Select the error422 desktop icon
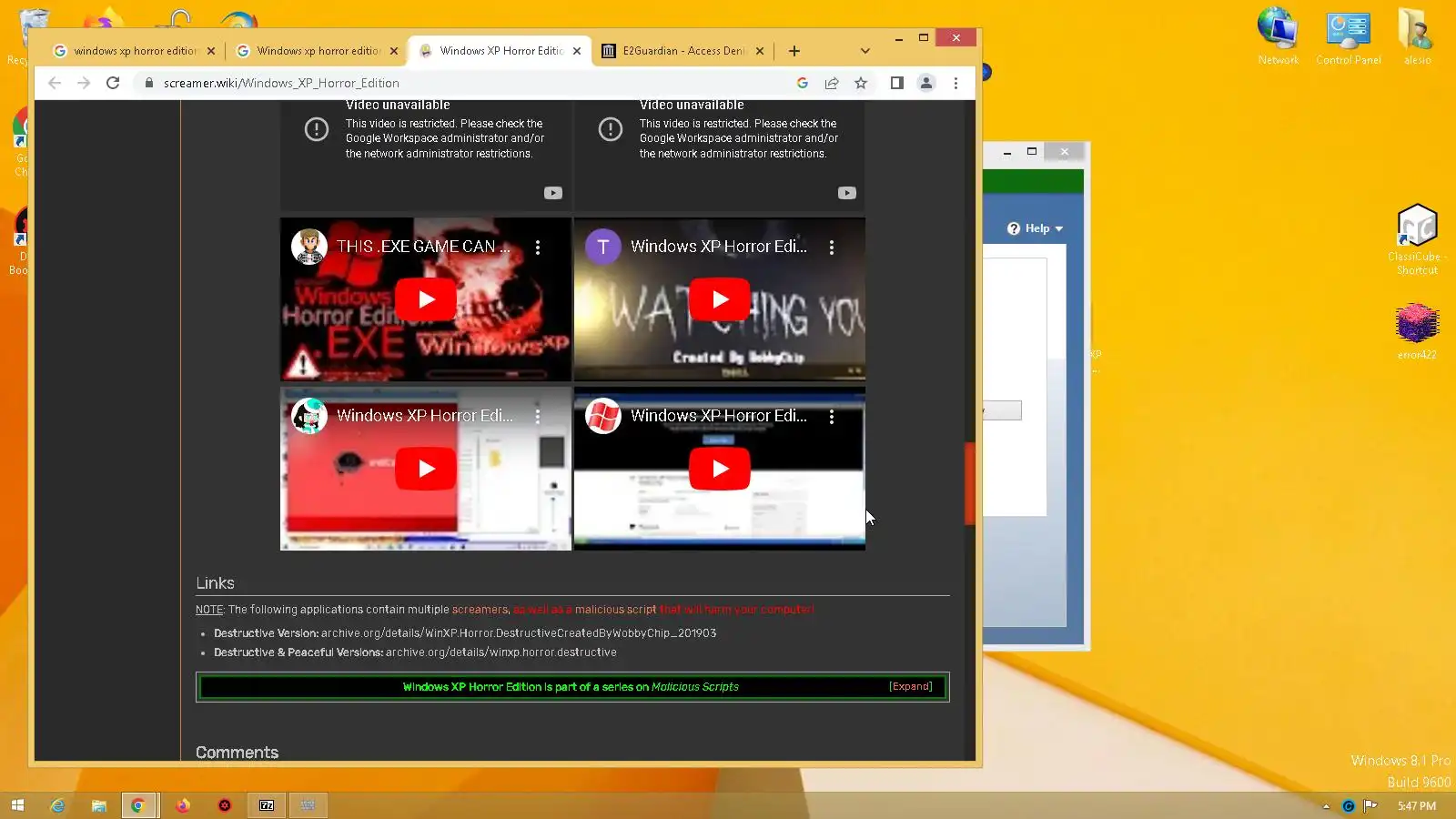 click(1417, 332)
